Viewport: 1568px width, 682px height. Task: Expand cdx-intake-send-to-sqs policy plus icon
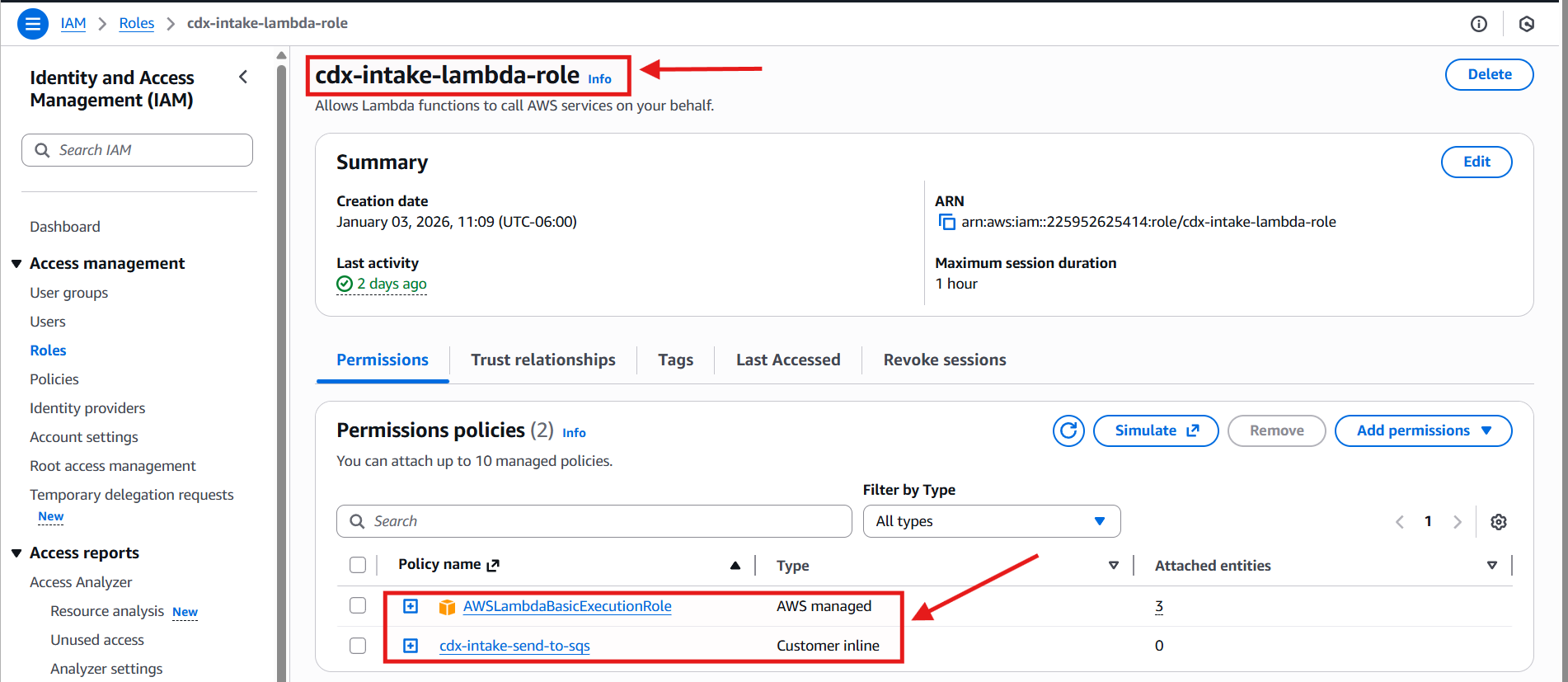coord(411,646)
